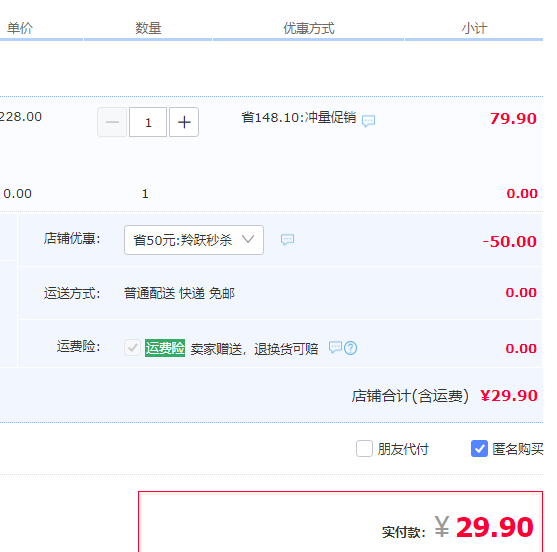The width and height of the screenshot is (557, 552).
Task: Click the green 运费险 badge
Action: (165, 348)
